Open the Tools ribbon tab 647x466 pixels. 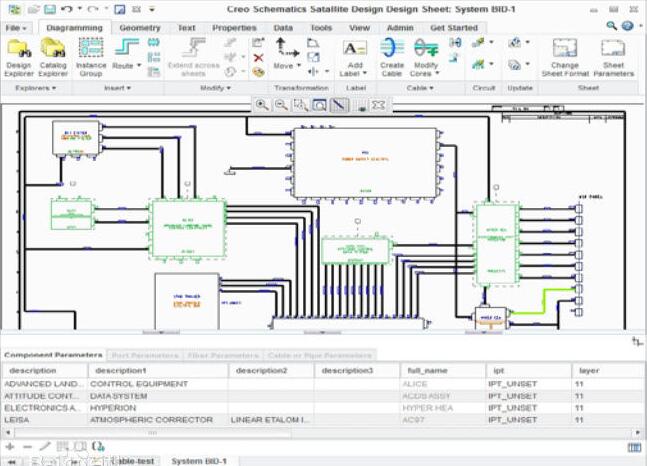[321, 28]
